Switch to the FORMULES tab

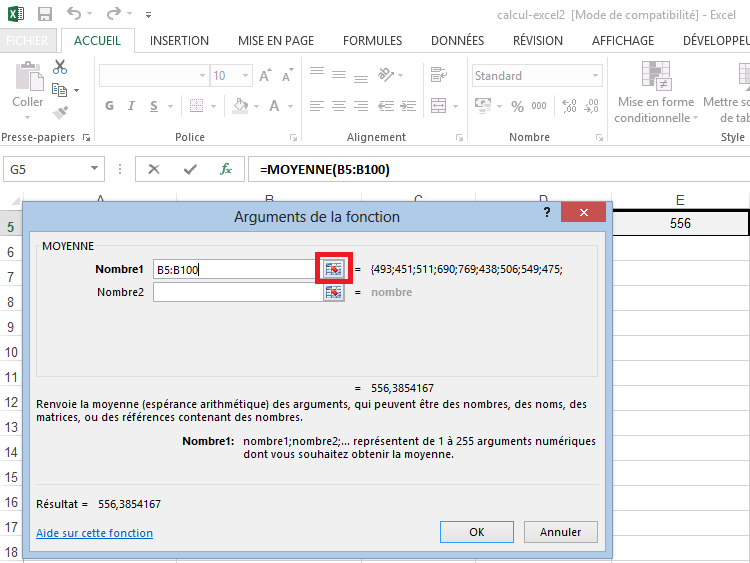pos(373,41)
